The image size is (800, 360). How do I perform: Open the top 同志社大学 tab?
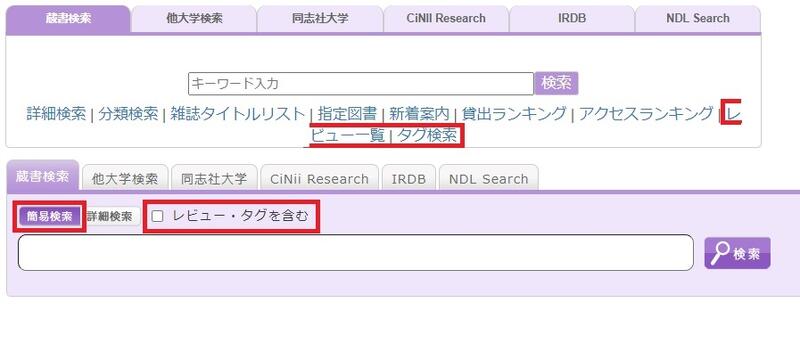[x=320, y=19]
